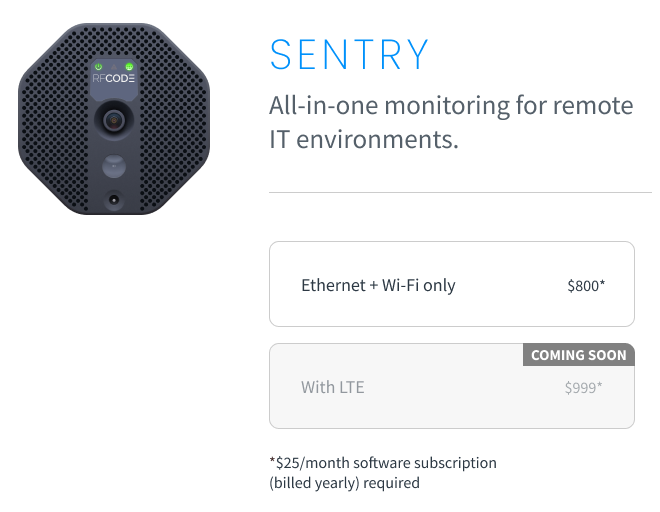Select the Ethernet + Wi-Fi only option card
This screenshot has height=512, width=660.
coord(452,284)
